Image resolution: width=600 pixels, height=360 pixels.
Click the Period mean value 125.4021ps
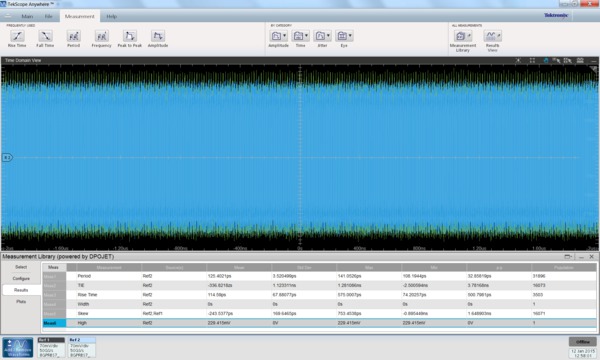(220, 276)
